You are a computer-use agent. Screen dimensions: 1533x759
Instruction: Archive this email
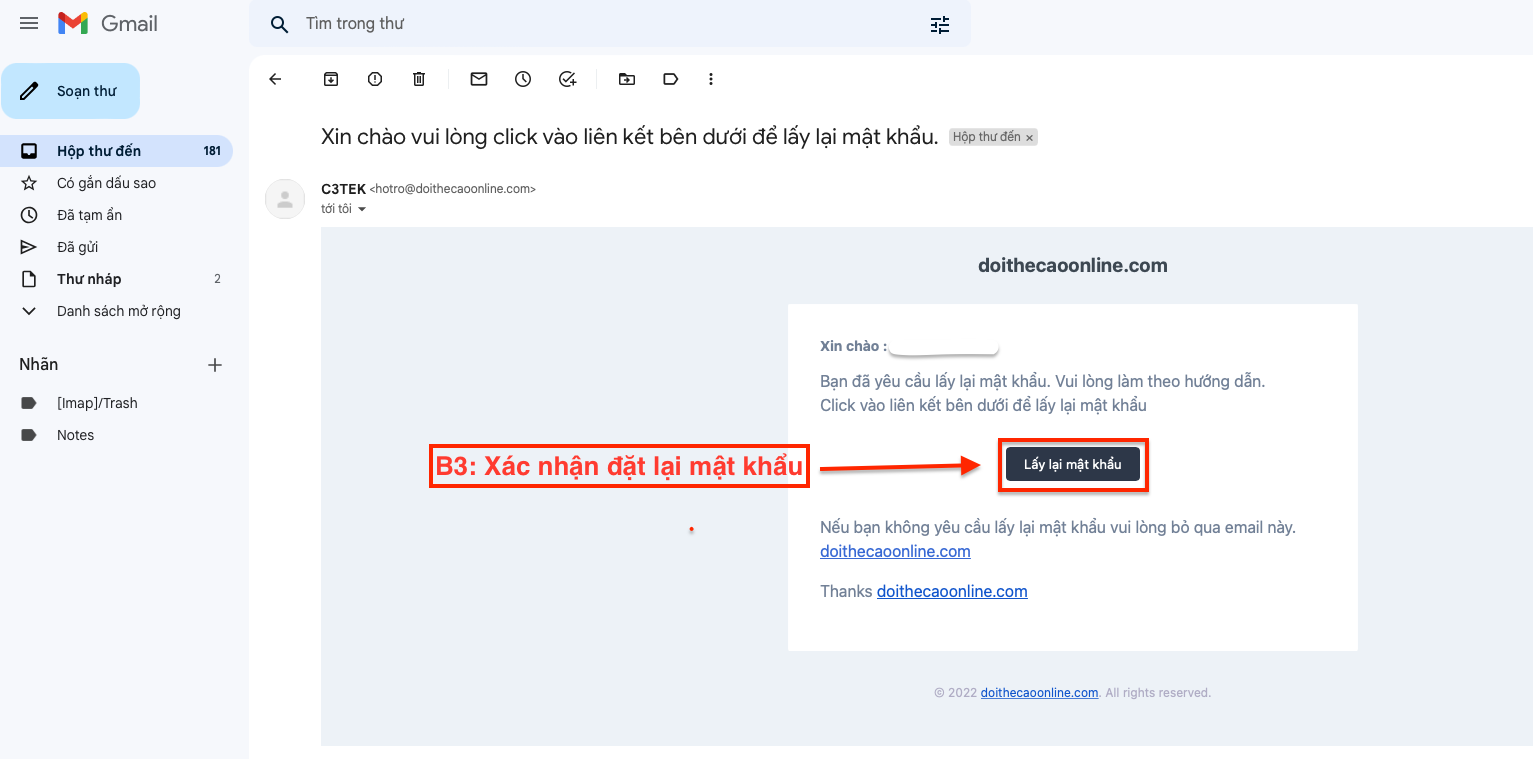pyautogui.click(x=331, y=79)
